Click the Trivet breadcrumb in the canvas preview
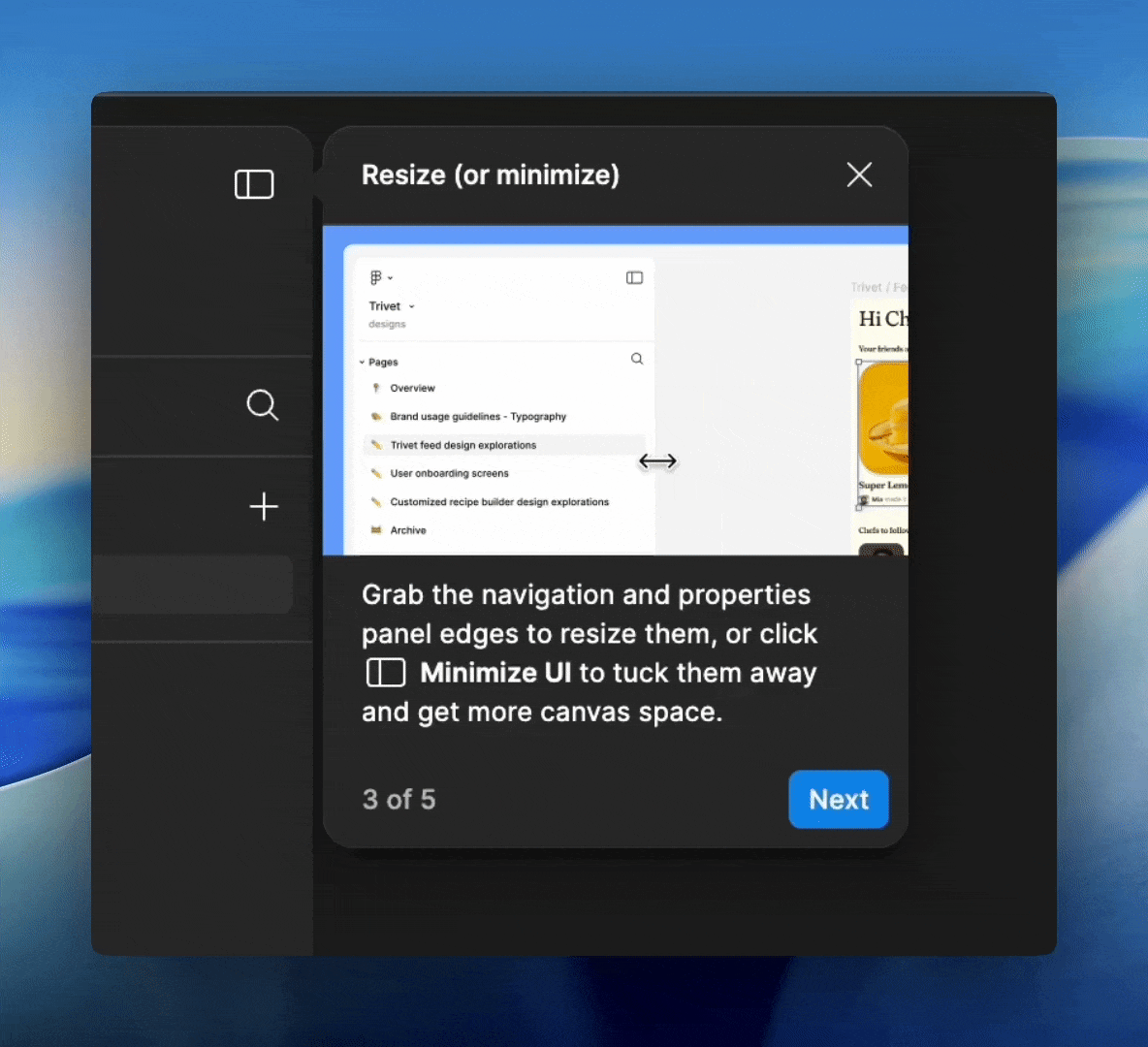The height and width of the screenshot is (1047, 1148). pos(866,287)
